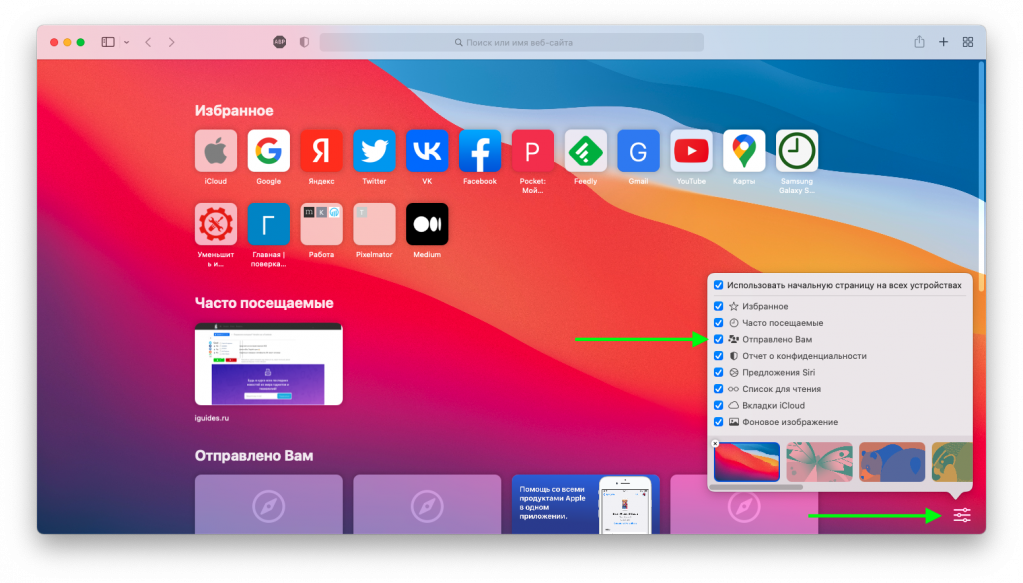Open the VK favorite
This screenshot has width=1023, height=583.
tap(427, 151)
